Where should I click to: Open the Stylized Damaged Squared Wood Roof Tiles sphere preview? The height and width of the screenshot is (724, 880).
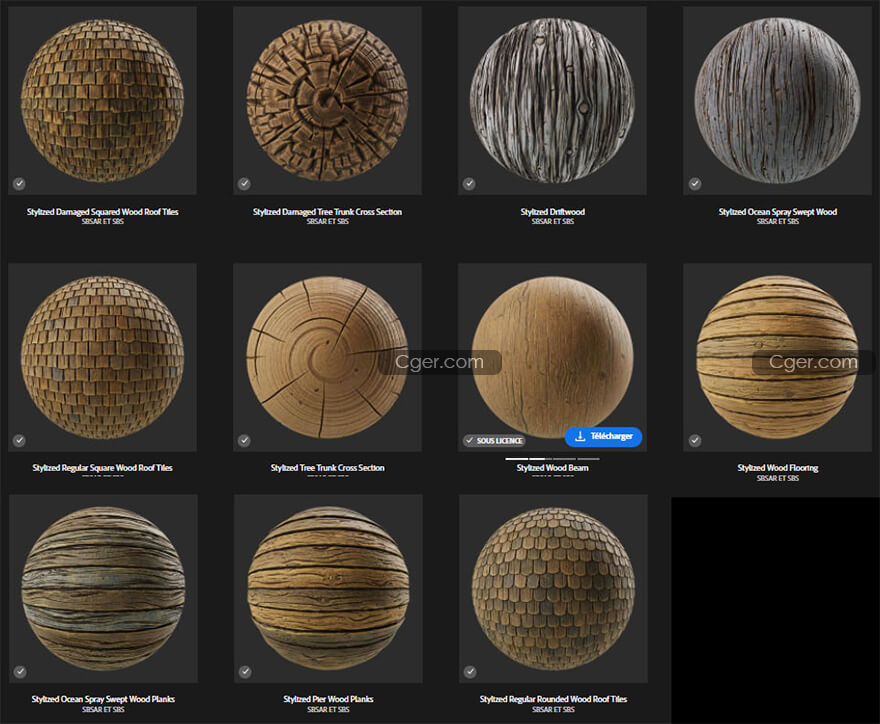pos(102,100)
